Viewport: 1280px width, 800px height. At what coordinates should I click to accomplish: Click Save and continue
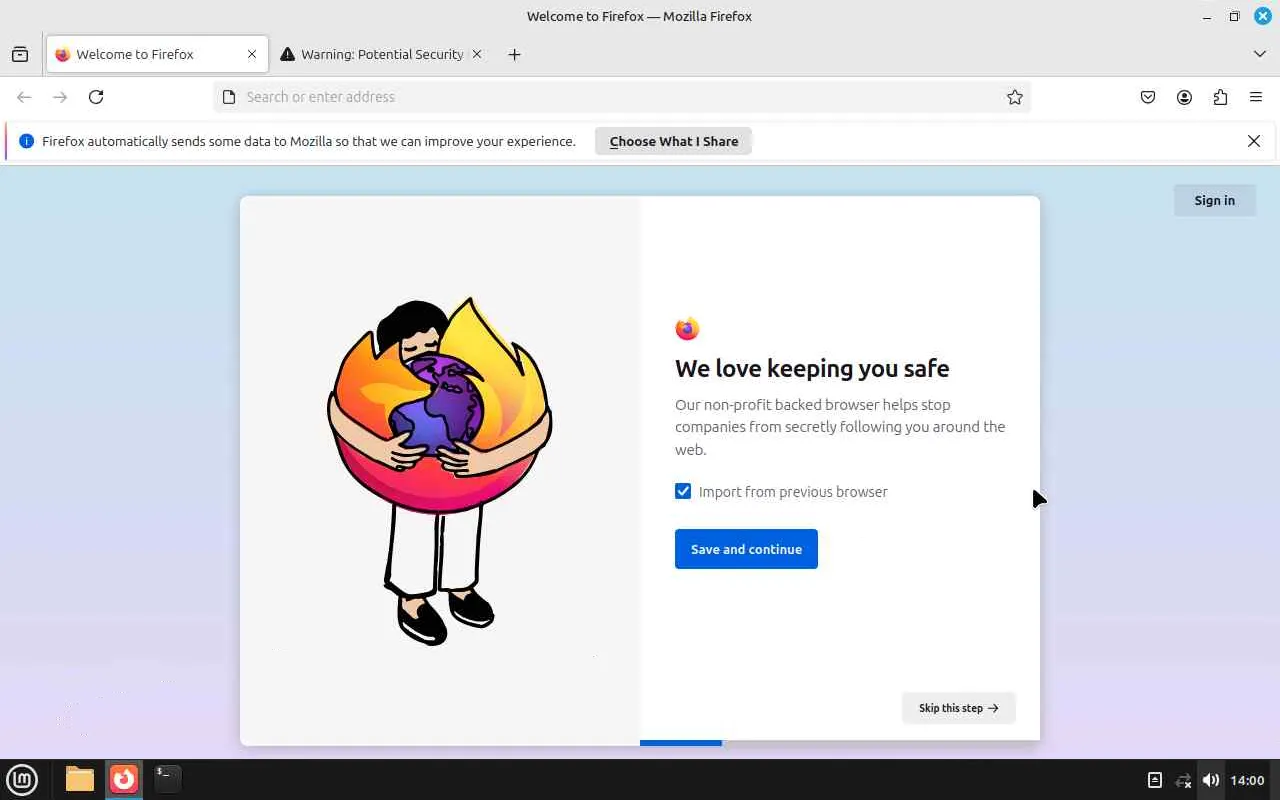click(746, 549)
